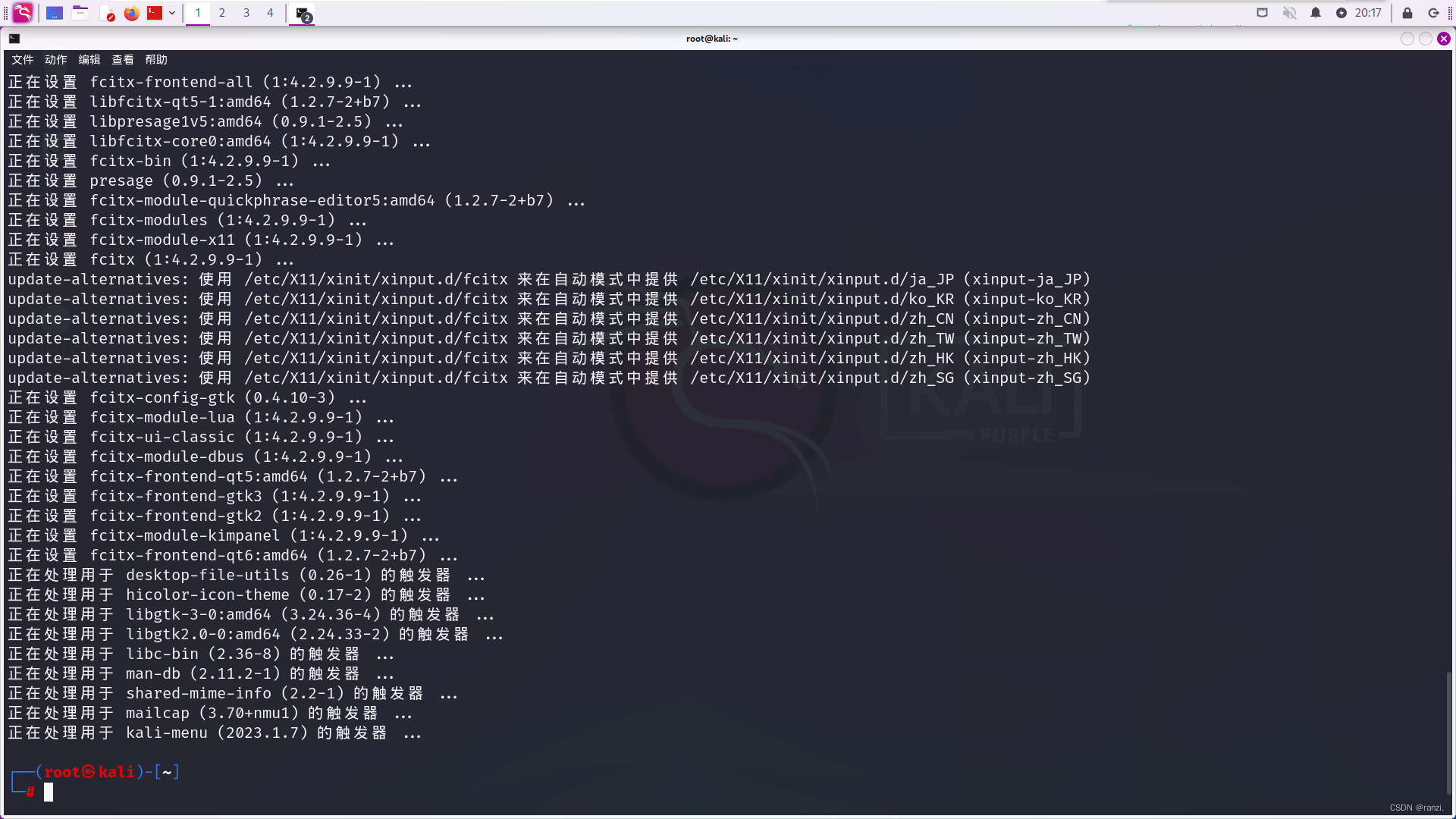The width and height of the screenshot is (1456, 819).
Task: Open the 动作 menu
Action: click(x=55, y=60)
